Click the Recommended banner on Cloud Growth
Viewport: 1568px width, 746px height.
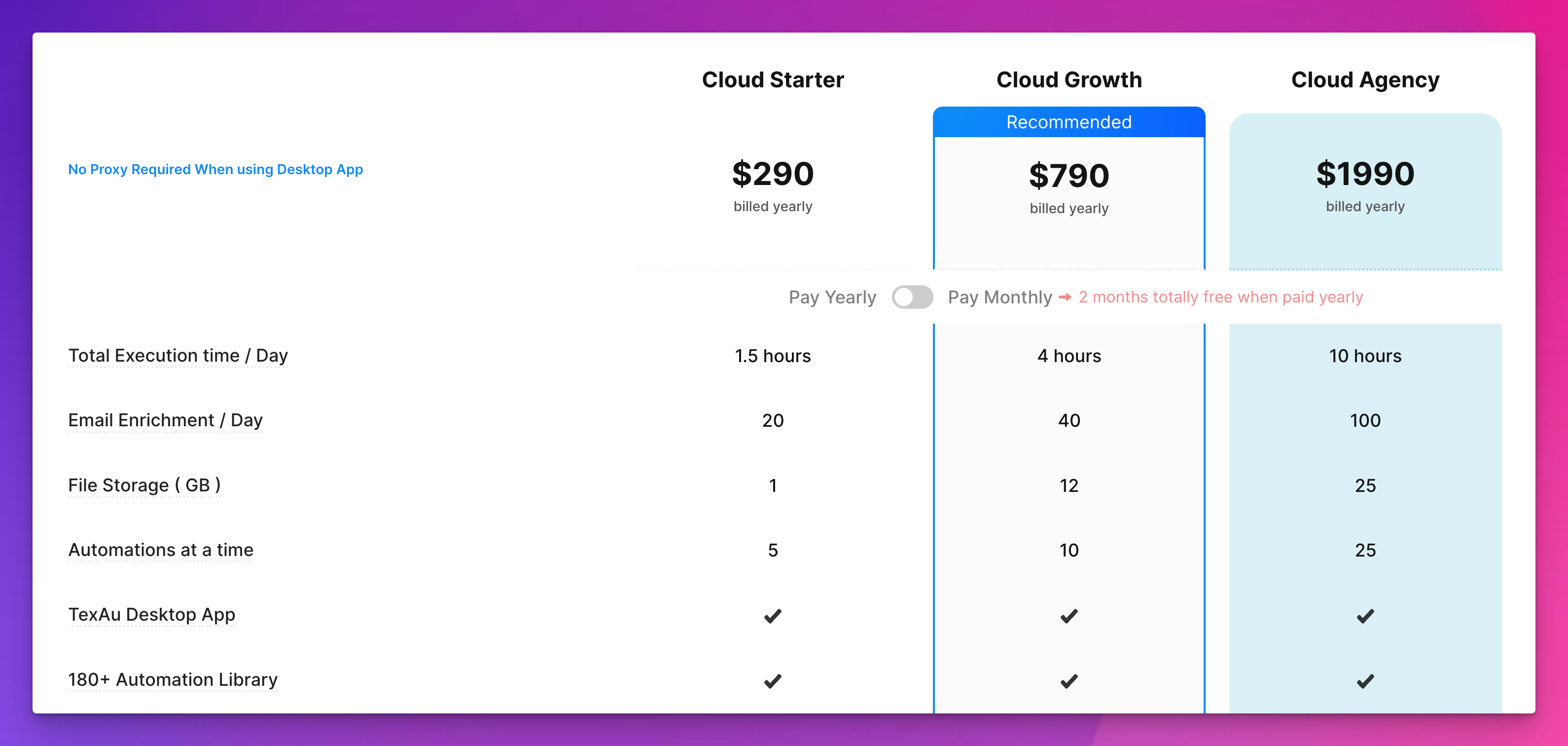click(1069, 122)
